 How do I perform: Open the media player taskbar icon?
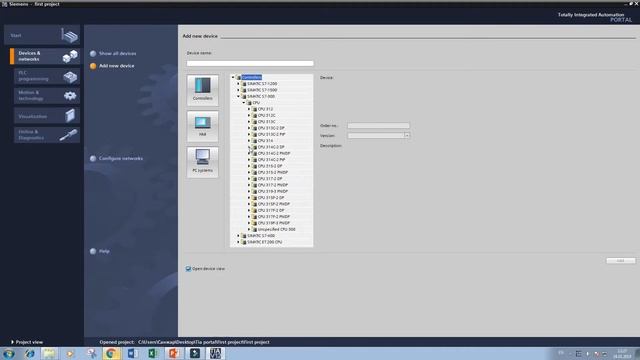(x=70, y=353)
